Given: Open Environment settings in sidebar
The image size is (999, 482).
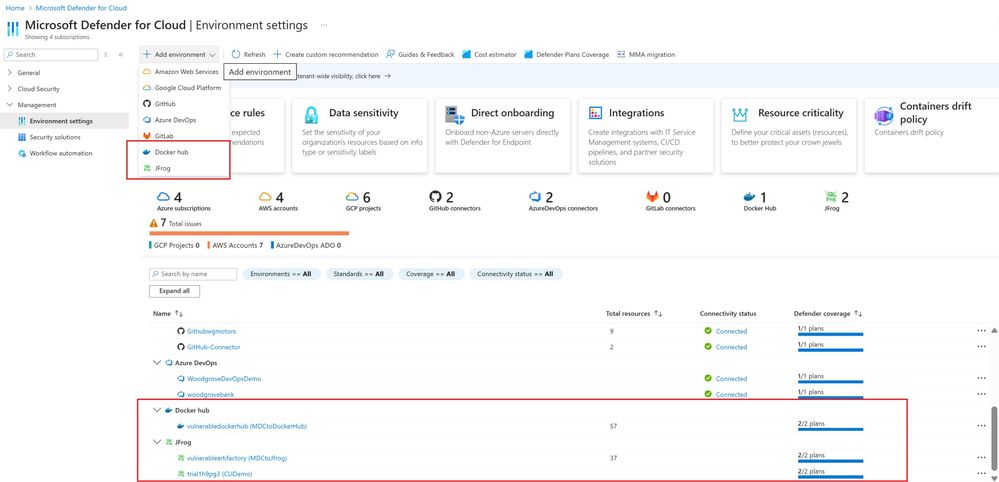Looking at the screenshot, I should (61, 121).
